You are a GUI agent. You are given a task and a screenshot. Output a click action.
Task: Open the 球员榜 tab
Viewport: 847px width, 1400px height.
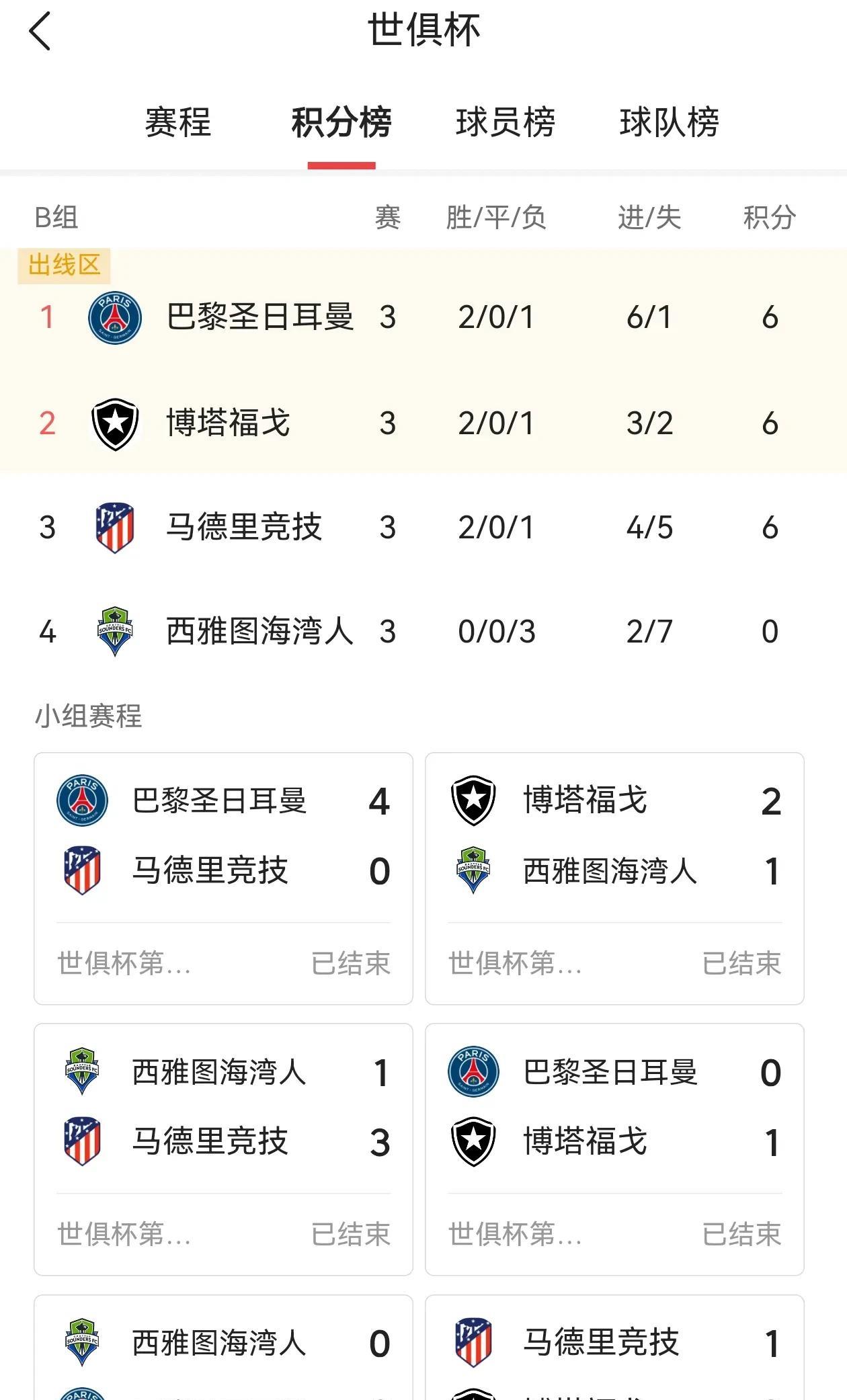point(506,122)
